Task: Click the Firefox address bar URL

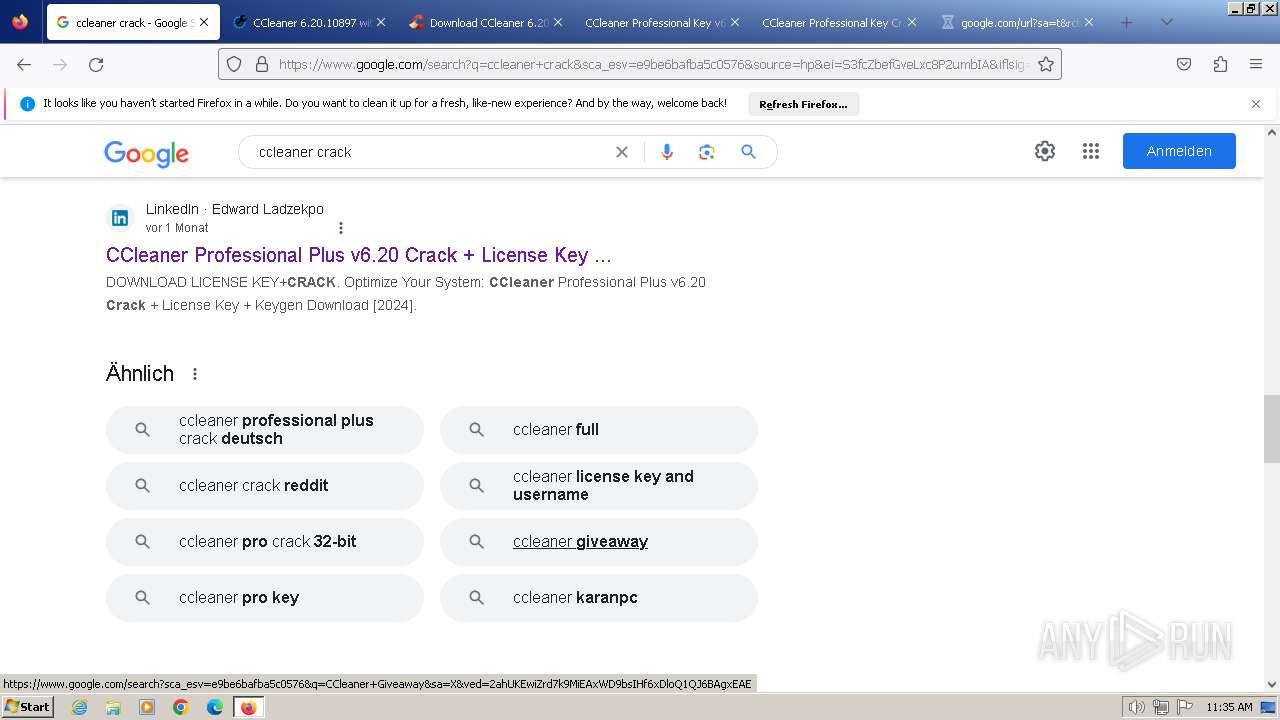Action: pyautogui.click(x=654, y=64)
